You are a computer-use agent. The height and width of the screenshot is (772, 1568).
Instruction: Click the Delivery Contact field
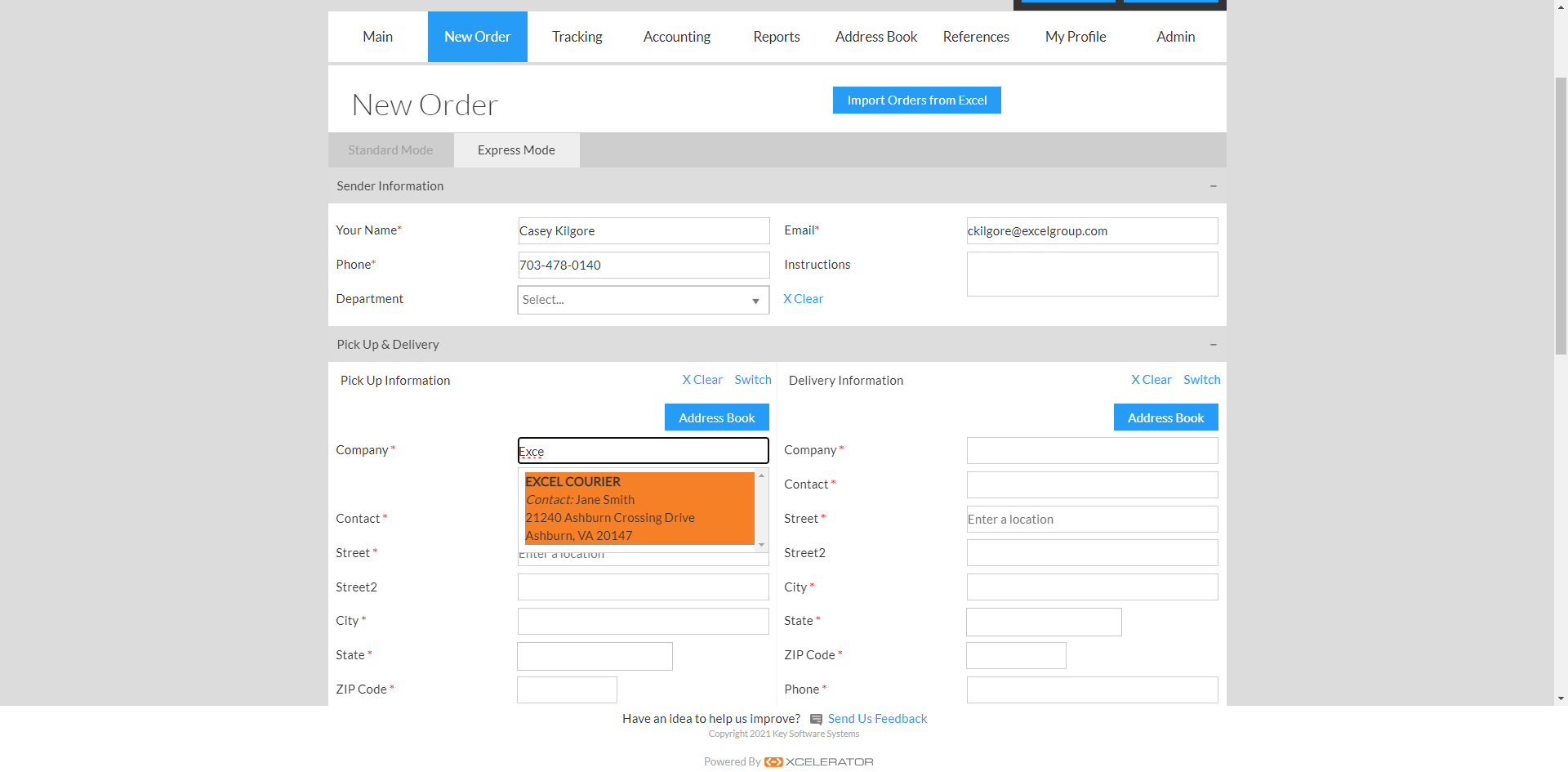coord(1093,484)
